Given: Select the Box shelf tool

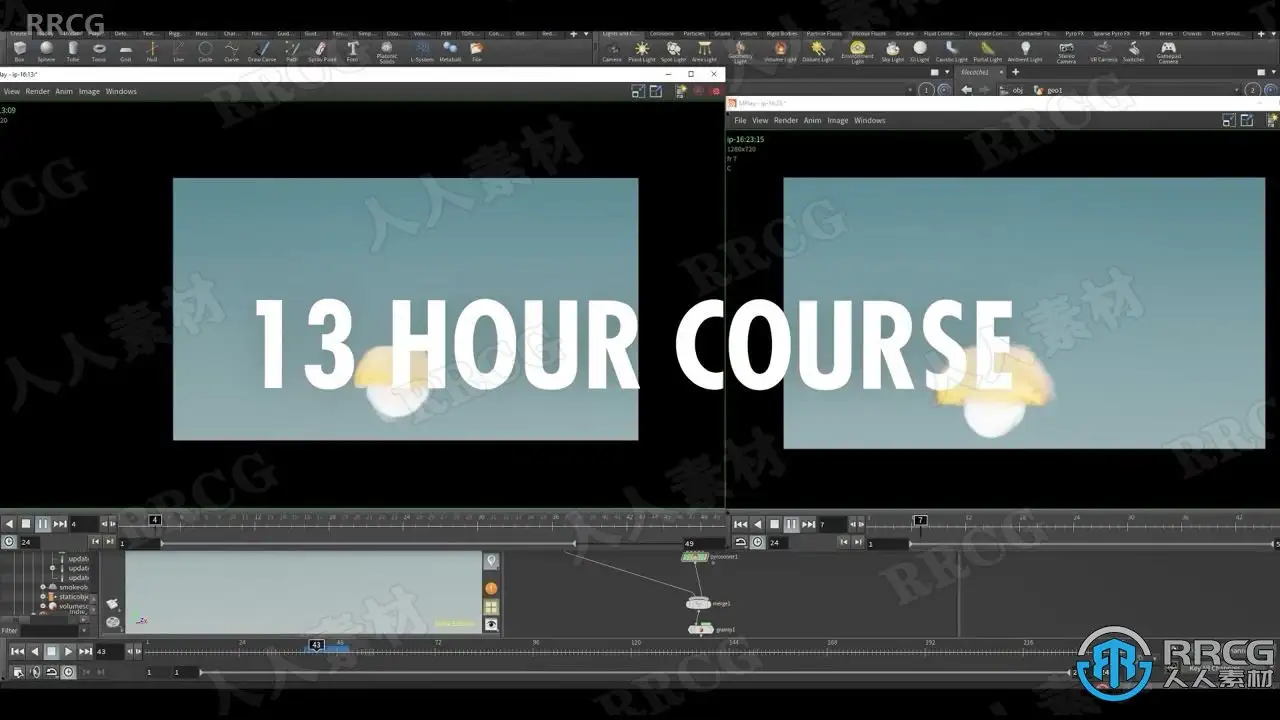Looking at the screenshot, I should (x=20, y=50).
